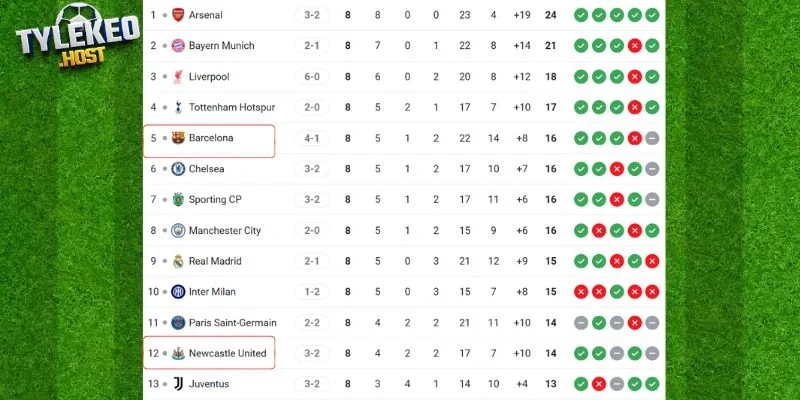Image resolution: width=800 pixels, height=400 pixels.
Task: Click the Tottenham Hotspur crest icon
Action: pyautogui.click(x=178, y=107)
